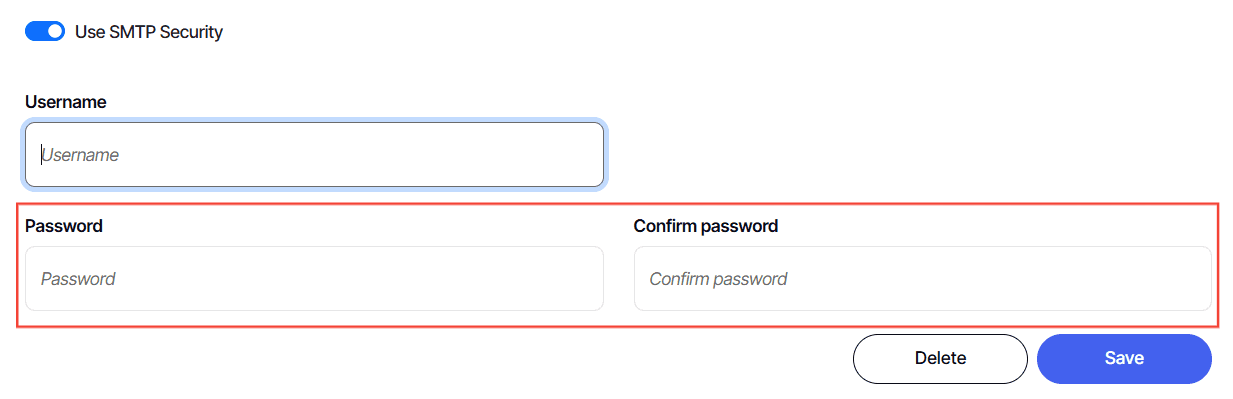Click the bold Password label

point(64,226)
